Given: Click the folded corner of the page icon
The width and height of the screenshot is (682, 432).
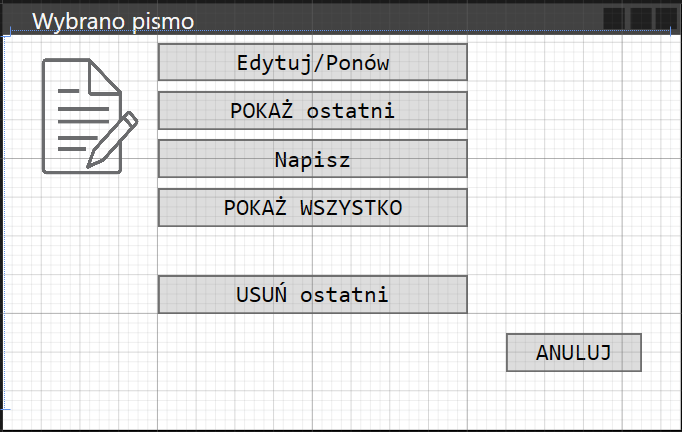Looking at the screenshot, I should pyautogui.click(x=104, y=77).
